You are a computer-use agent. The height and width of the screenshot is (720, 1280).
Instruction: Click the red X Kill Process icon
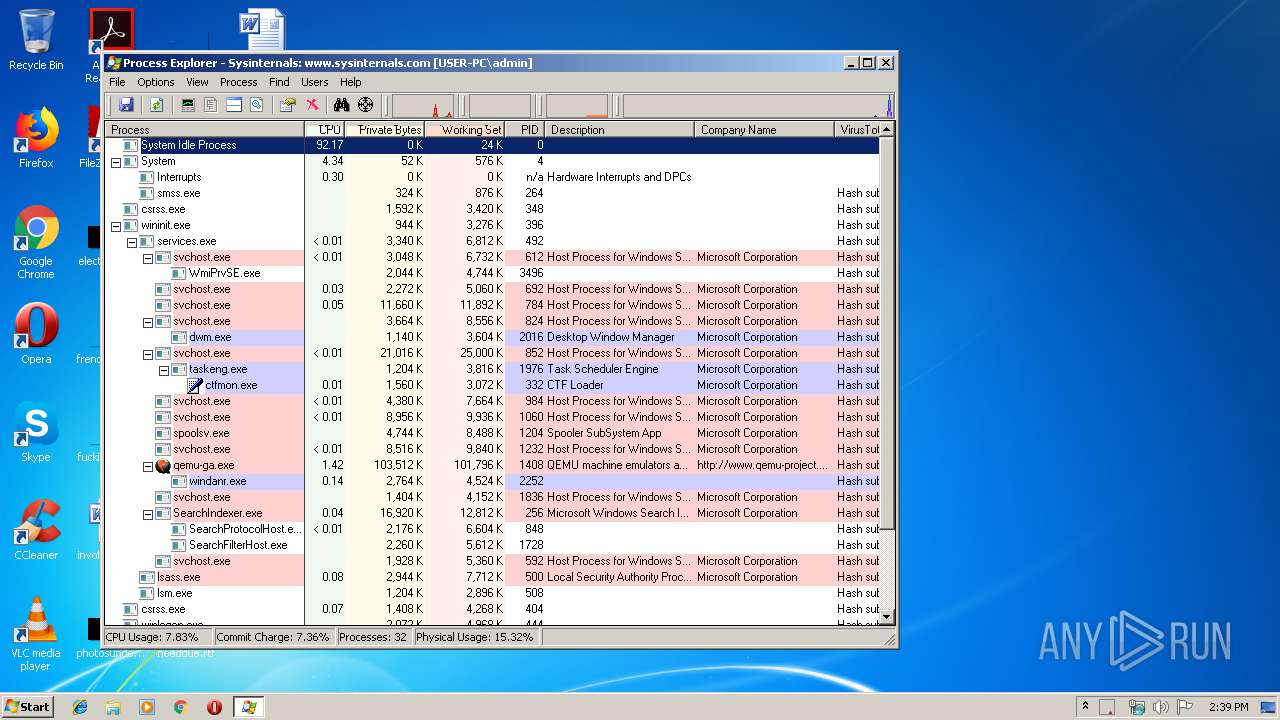click(x=312, y=105)
